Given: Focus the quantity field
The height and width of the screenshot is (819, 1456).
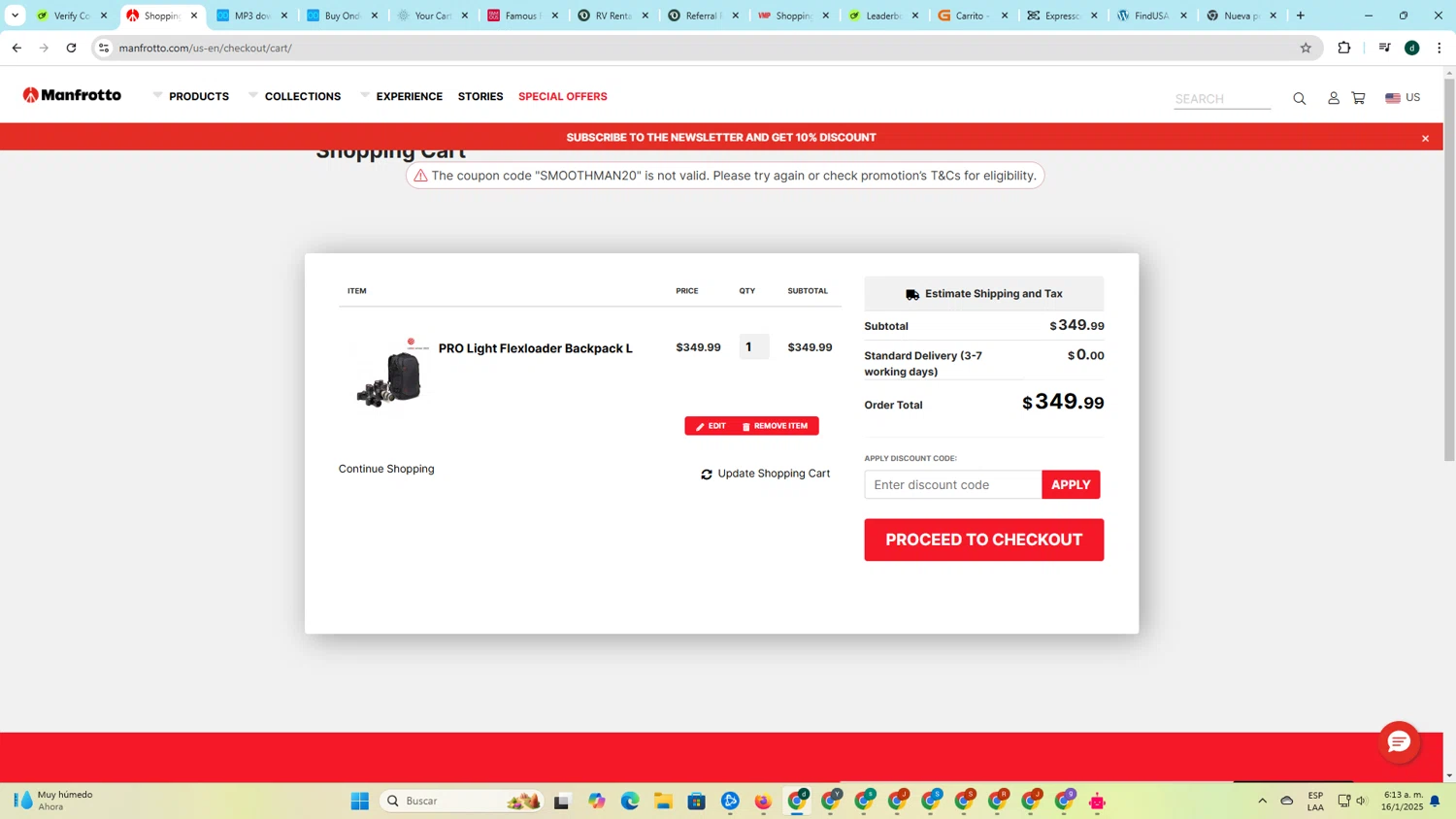Looking at the screenshot, I should pyautogui.click(x=754, y=346).
